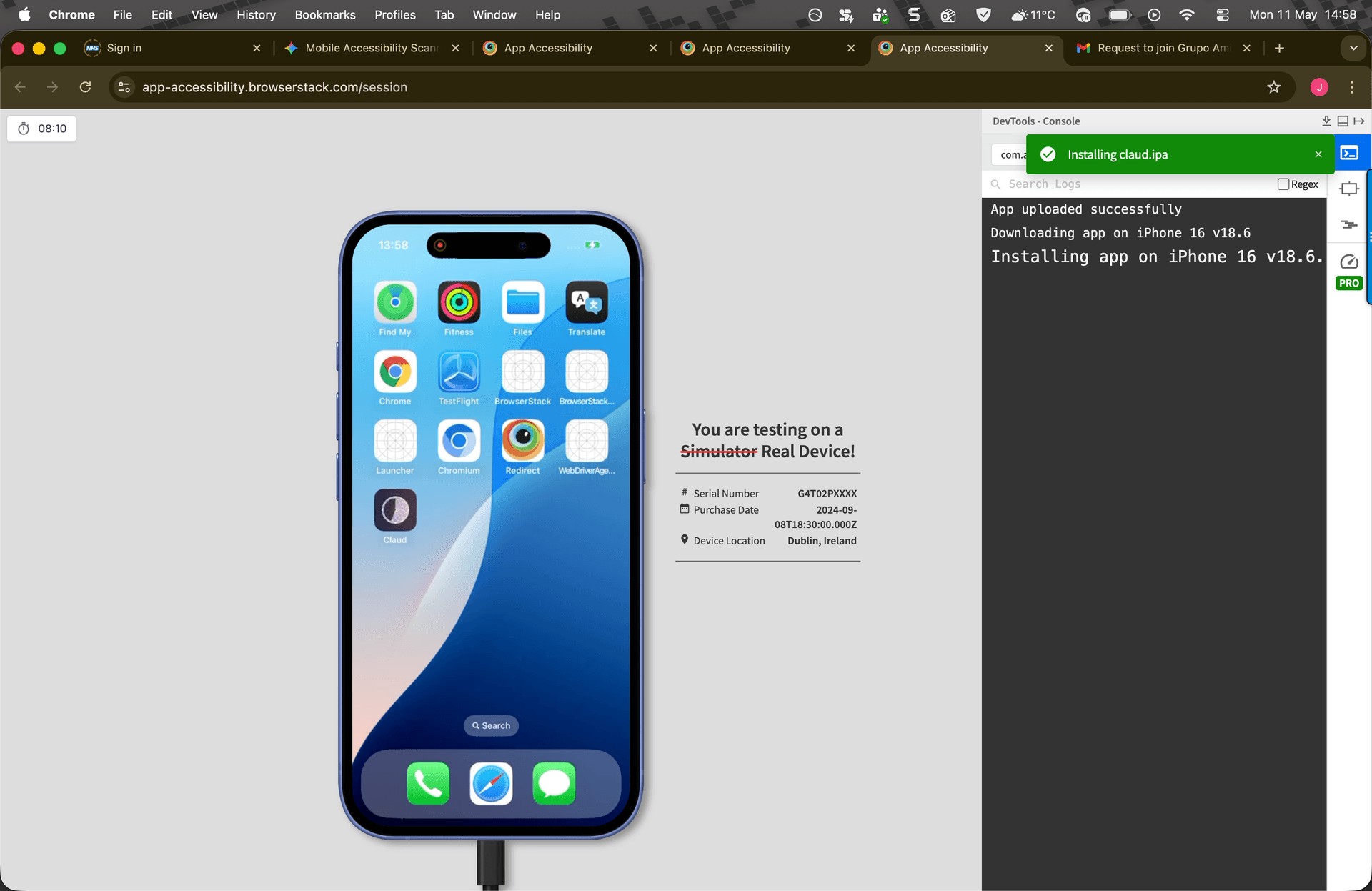
Task: Open the Fitness app on the iPhone
Action: (x=459, y=302)
